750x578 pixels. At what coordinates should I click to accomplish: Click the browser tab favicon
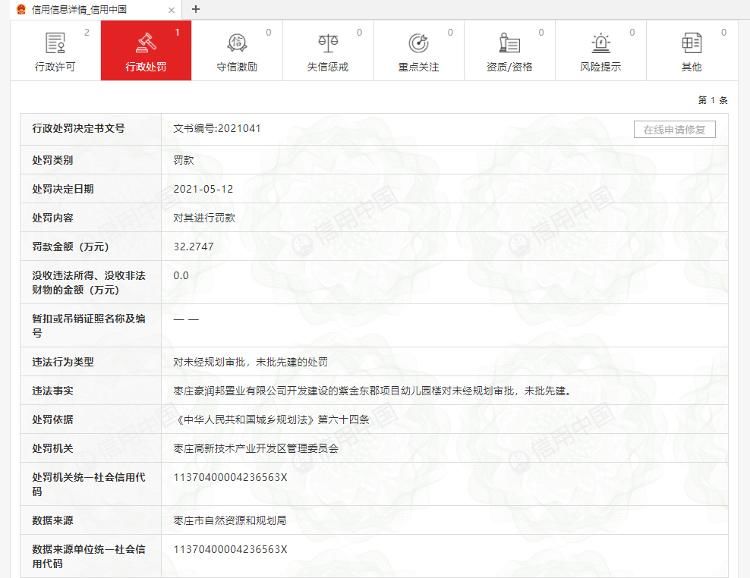click(x=21, y=10)
